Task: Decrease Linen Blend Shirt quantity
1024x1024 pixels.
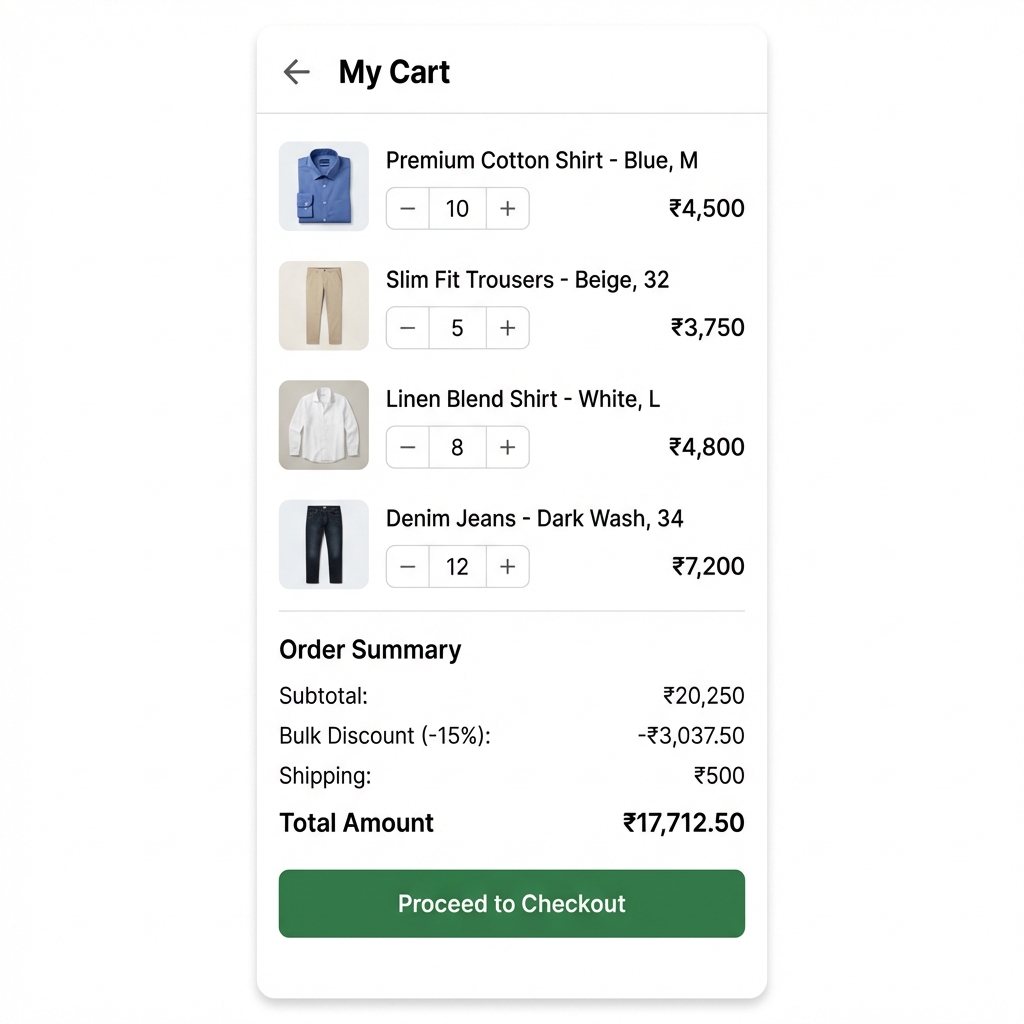Action: [x=408, y=447]
